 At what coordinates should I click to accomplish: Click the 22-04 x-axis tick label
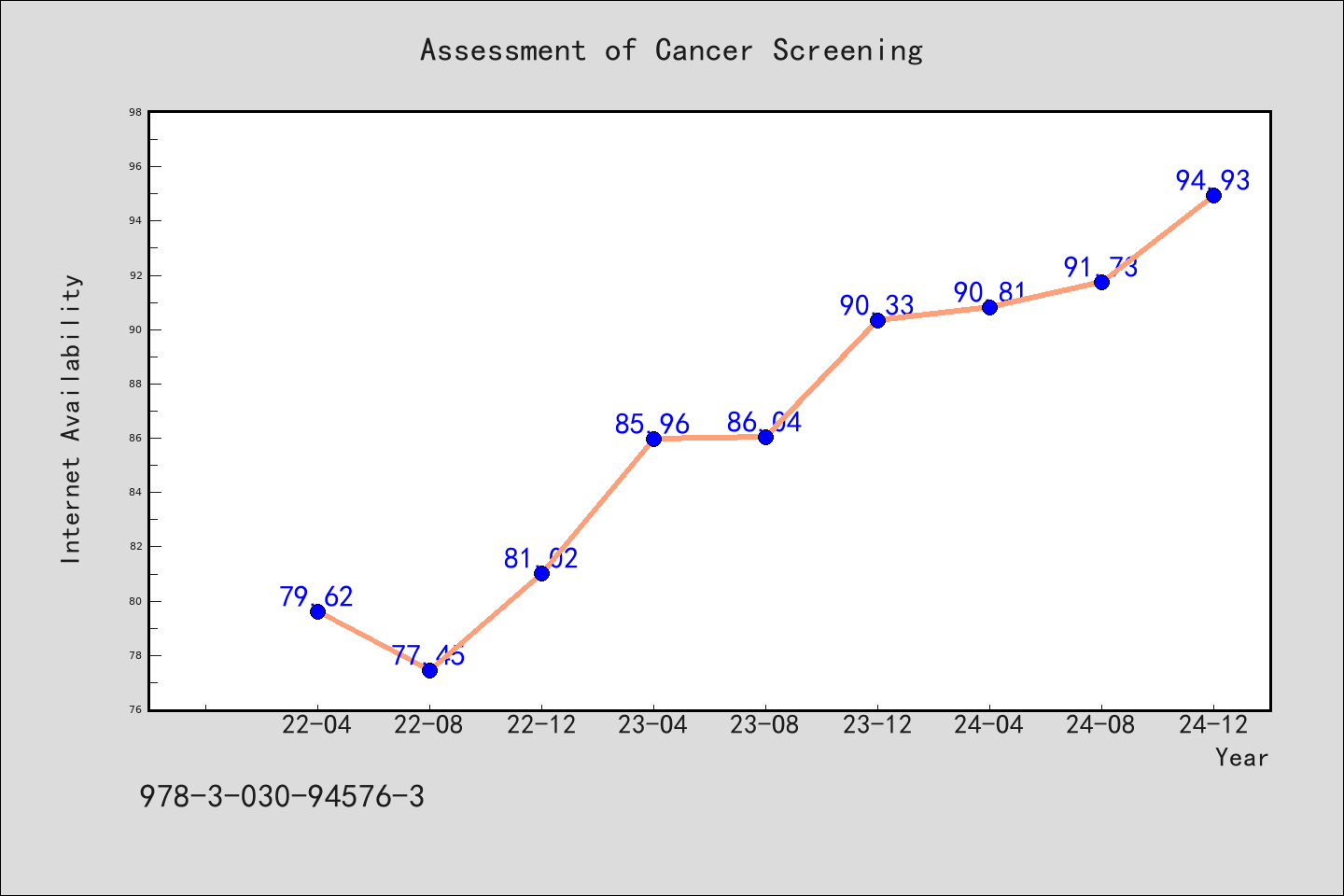[x=317, y=724]
